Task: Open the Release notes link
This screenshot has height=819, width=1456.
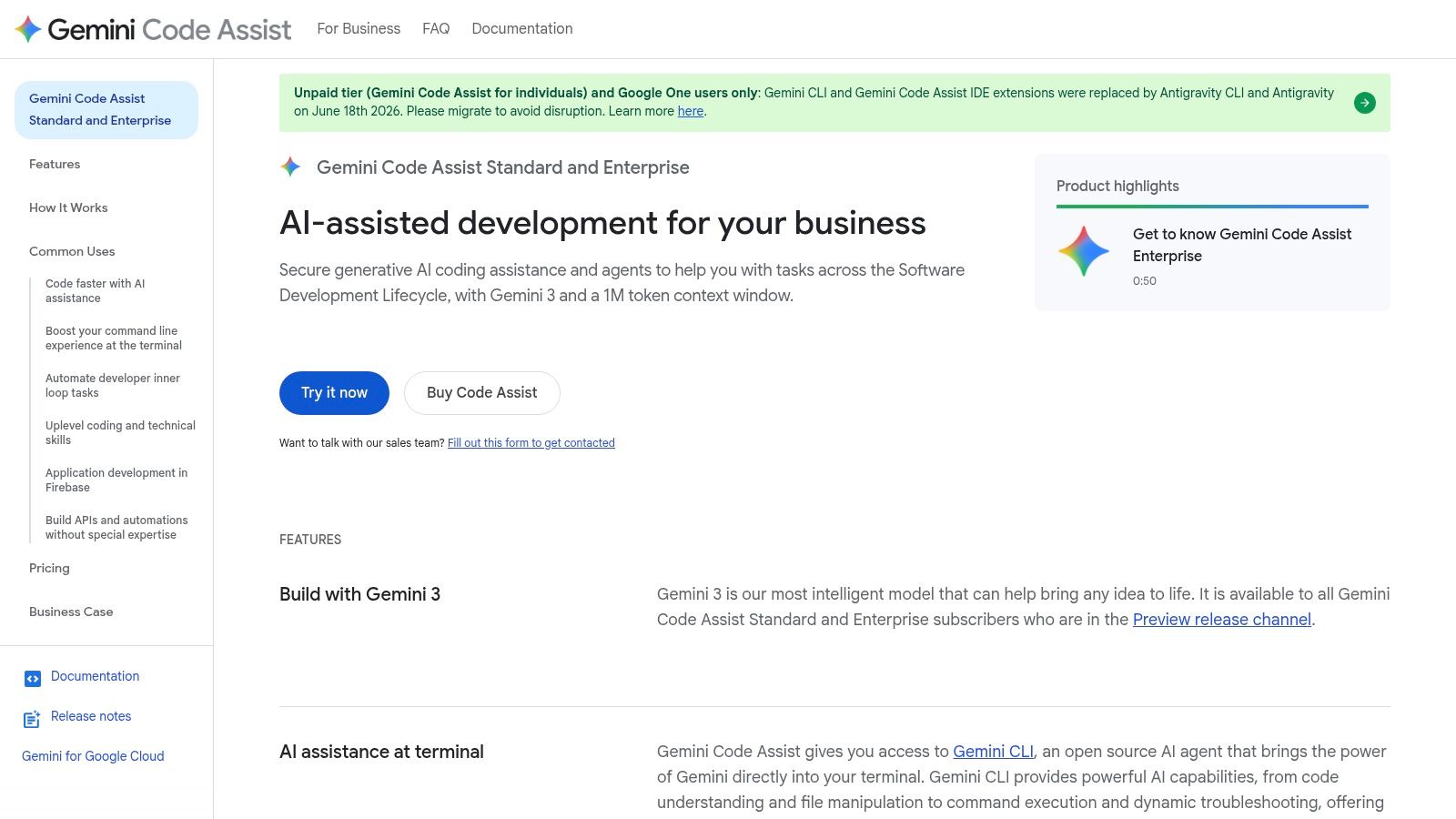Action: coord(91,716)
